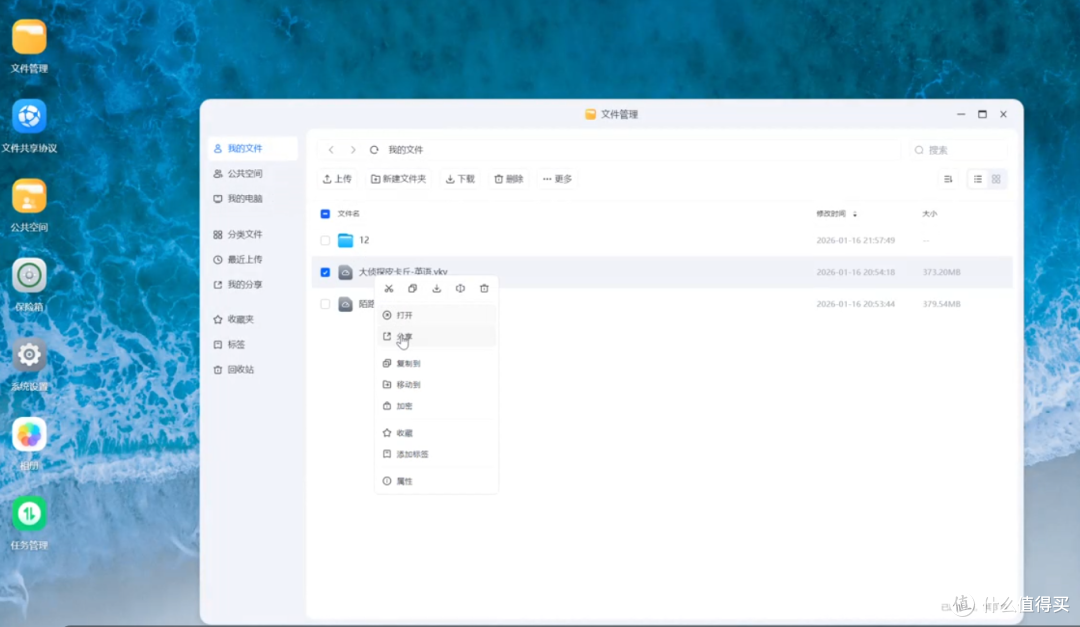Select 我的文件 in the sidebar
Viewport: 1080px width, 627px height.
coord(253,149)
